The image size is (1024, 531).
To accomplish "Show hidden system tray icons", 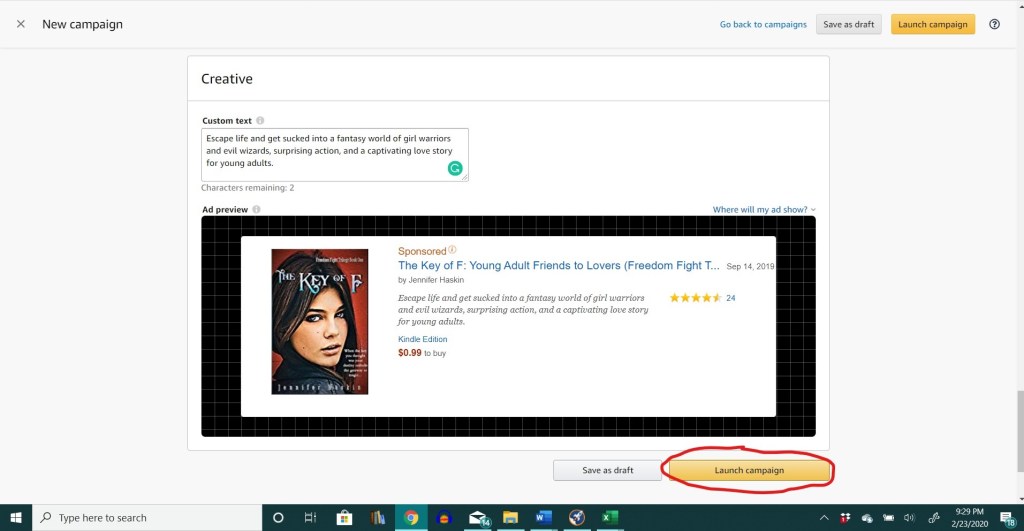I will (x=824, y=517).
